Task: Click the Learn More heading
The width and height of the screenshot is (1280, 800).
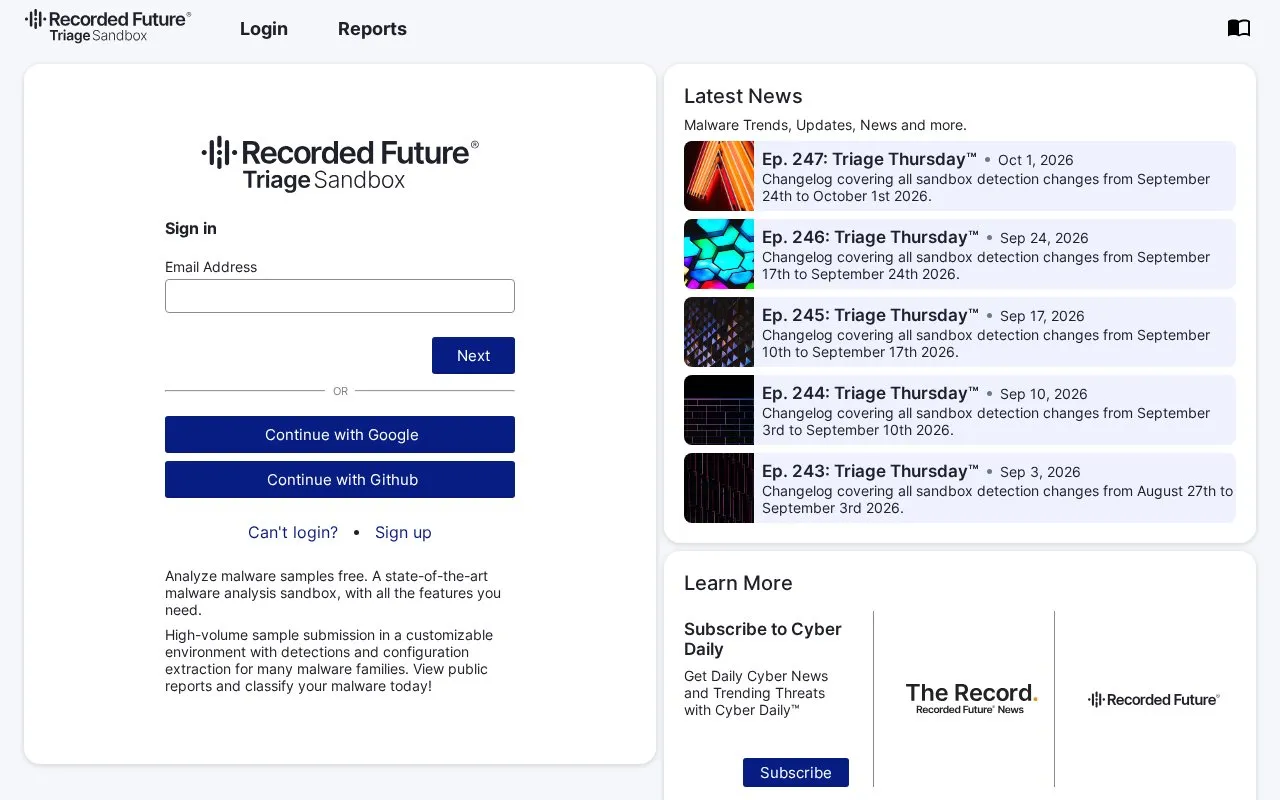Action: [x=738, y=583]
